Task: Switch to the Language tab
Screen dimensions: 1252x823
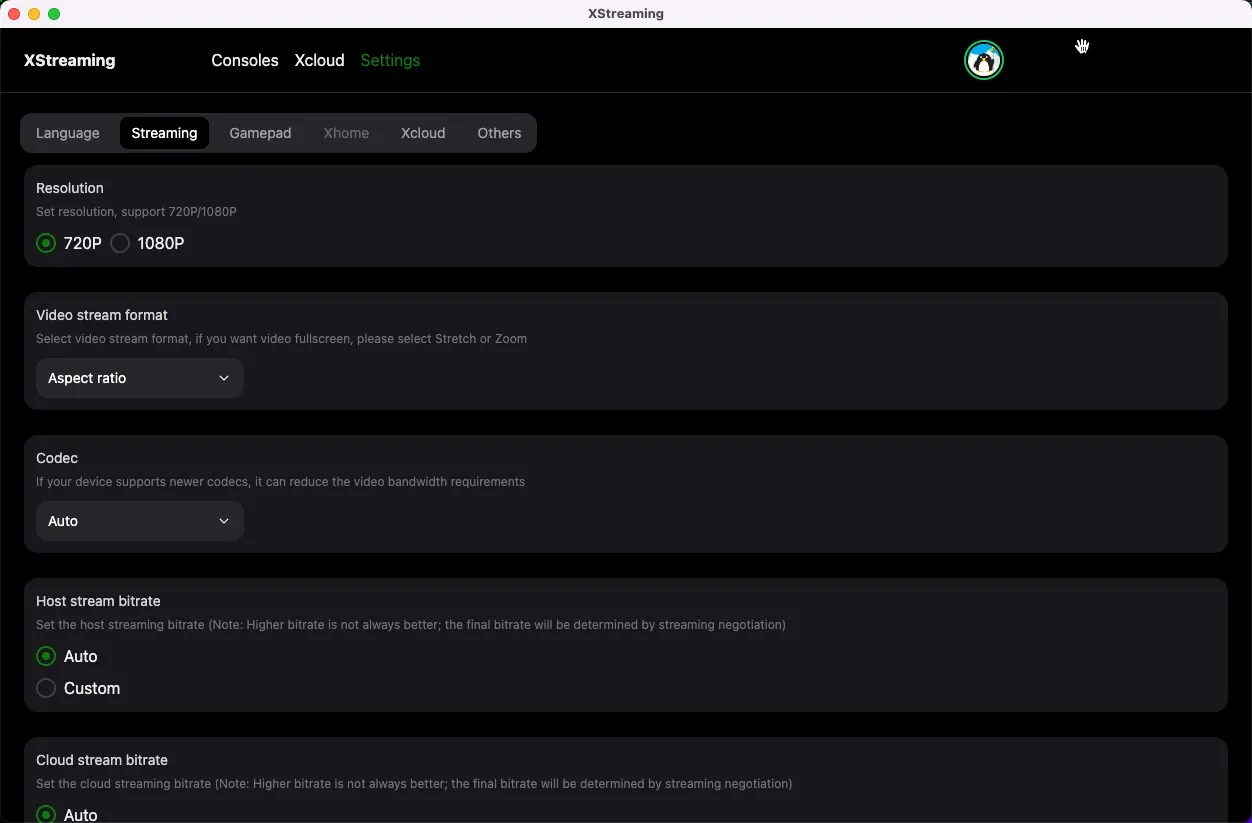Action: point(68,133)
